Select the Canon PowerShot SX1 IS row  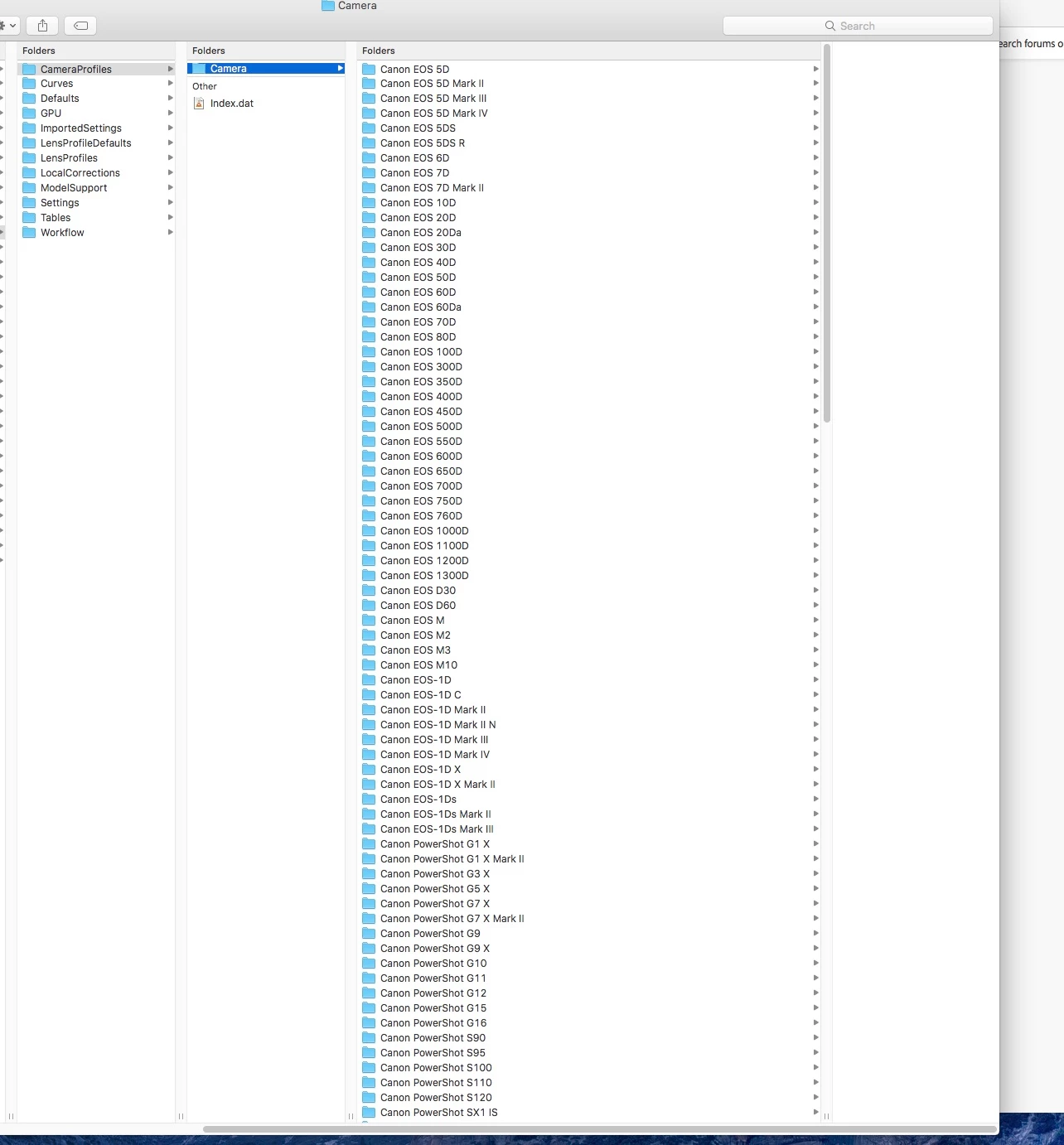click(590, 1112)
